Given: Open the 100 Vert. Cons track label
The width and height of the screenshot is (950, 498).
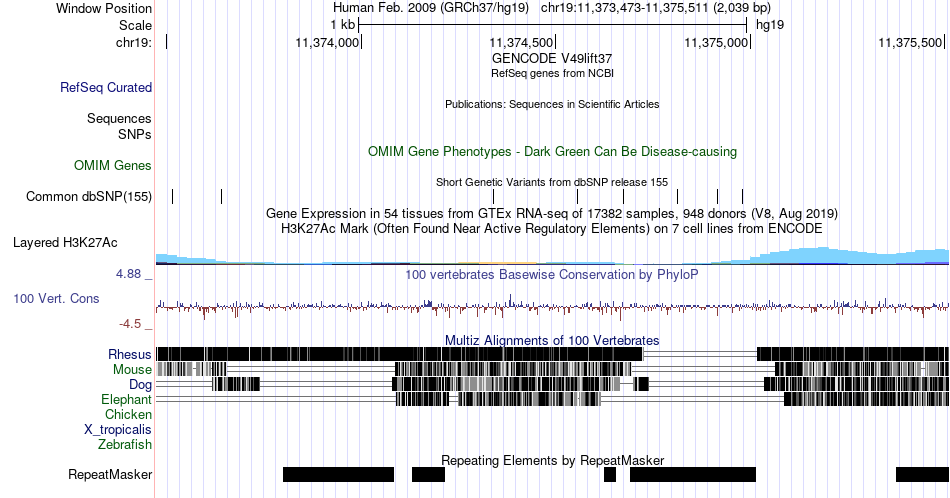Looking at the screenshot, I should coord(56,299).
